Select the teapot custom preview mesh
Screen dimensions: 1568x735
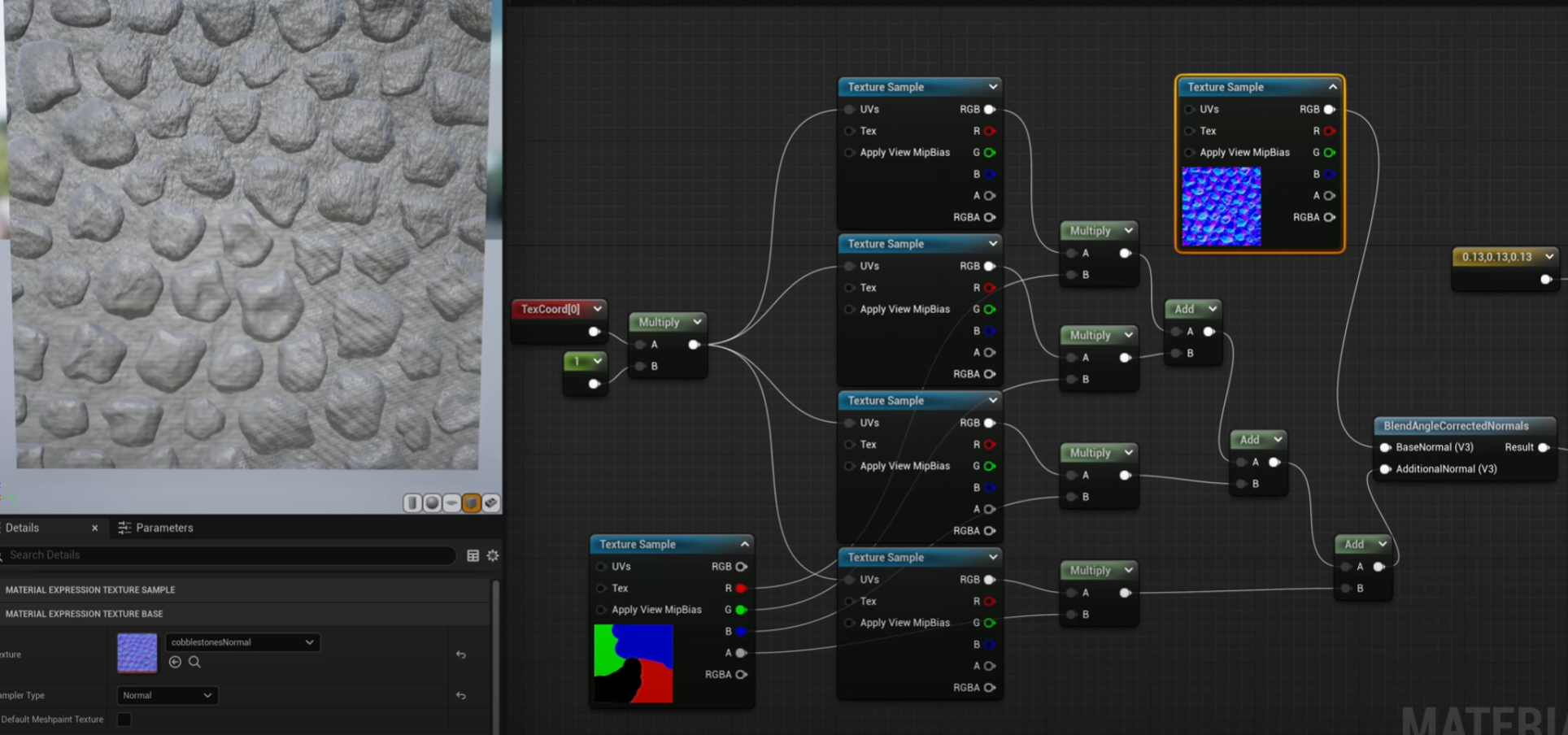point(490,502)
